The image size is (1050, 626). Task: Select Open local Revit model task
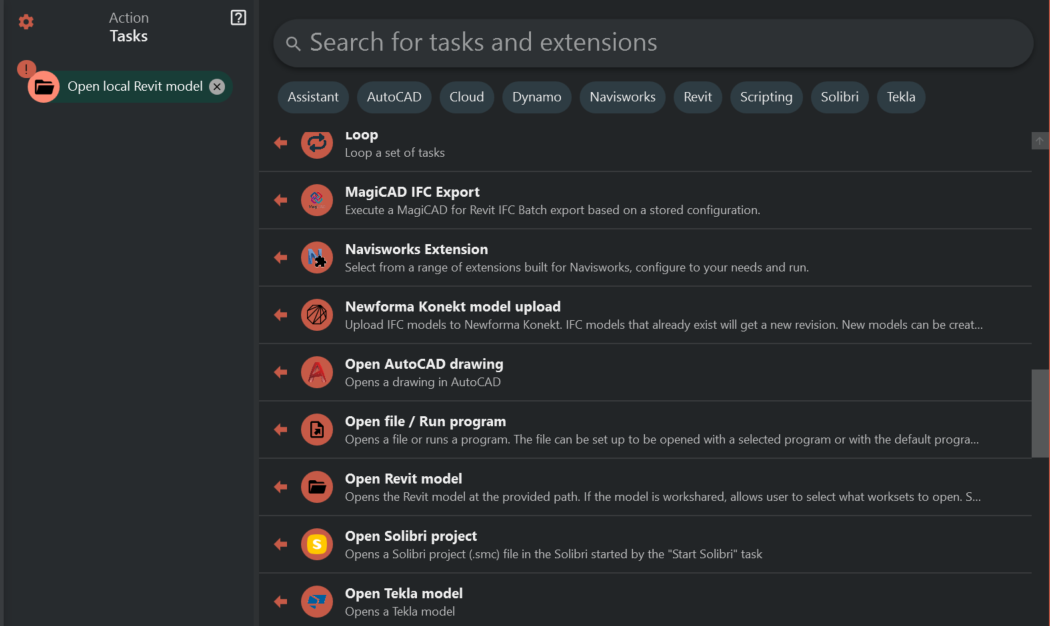[134, 87]
